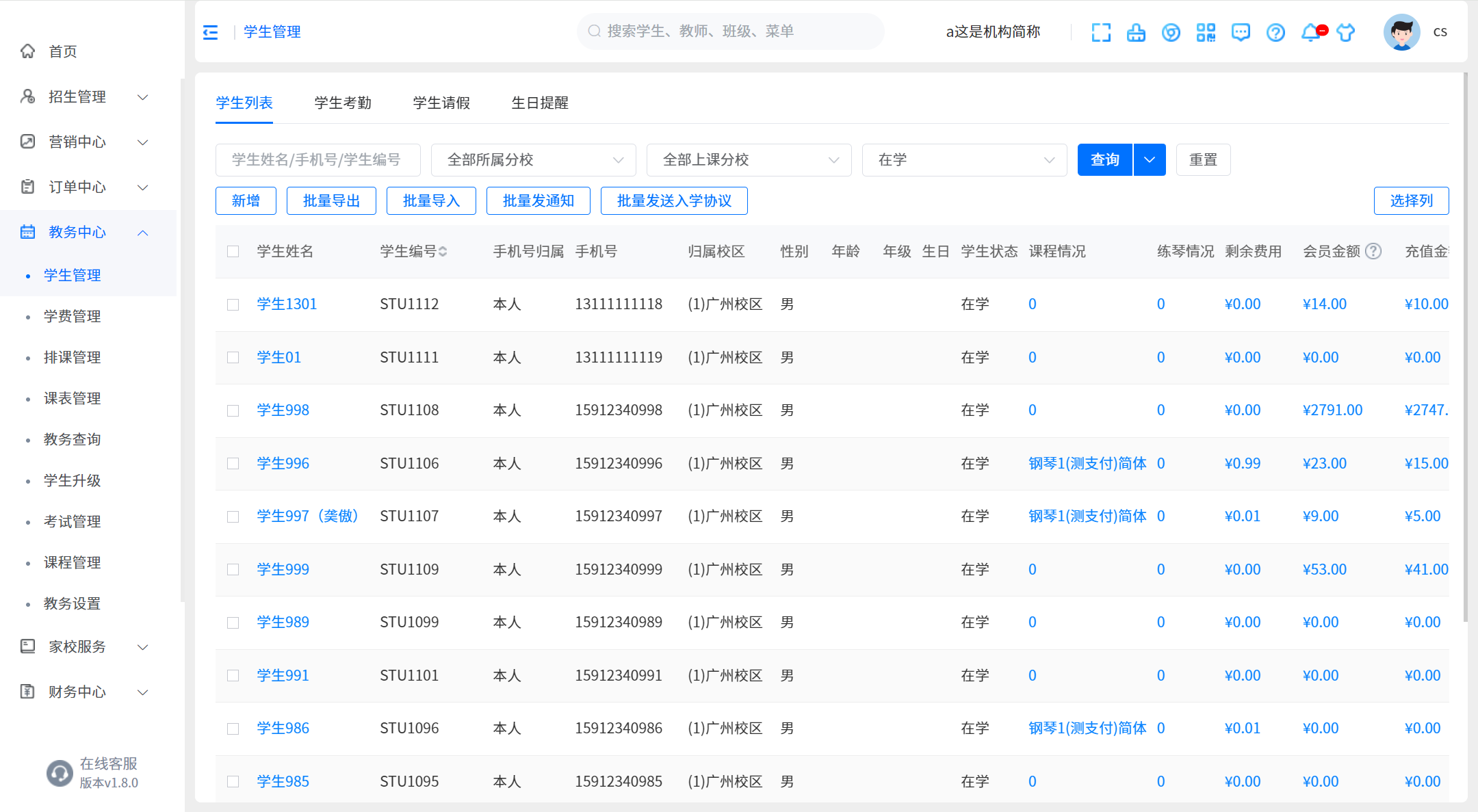Open 排课管理 in the sidebar
Screen dimensions: 1478x812
coord(72,357)
